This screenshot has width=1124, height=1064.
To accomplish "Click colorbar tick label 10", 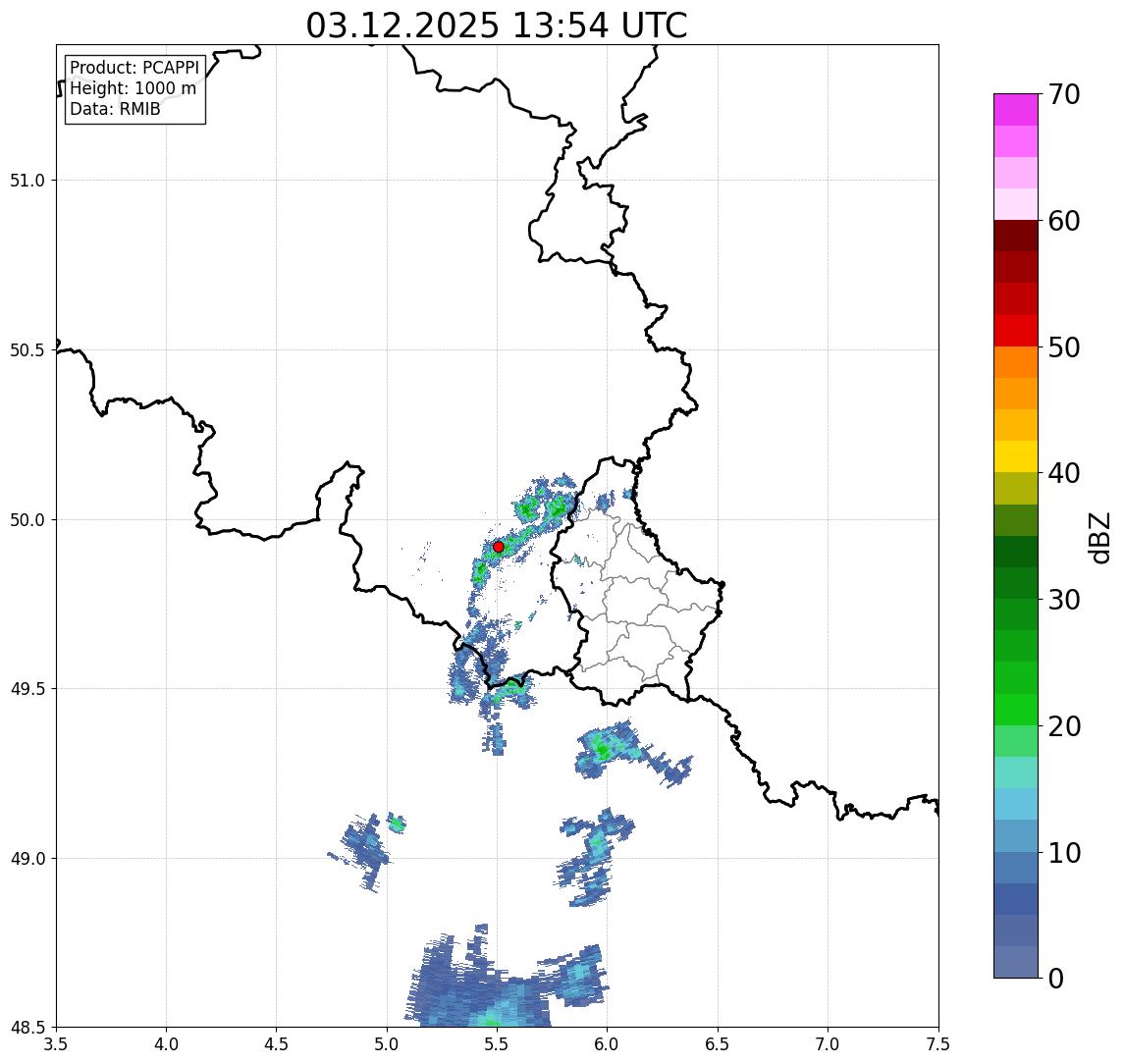I will tap(1064, 853).
